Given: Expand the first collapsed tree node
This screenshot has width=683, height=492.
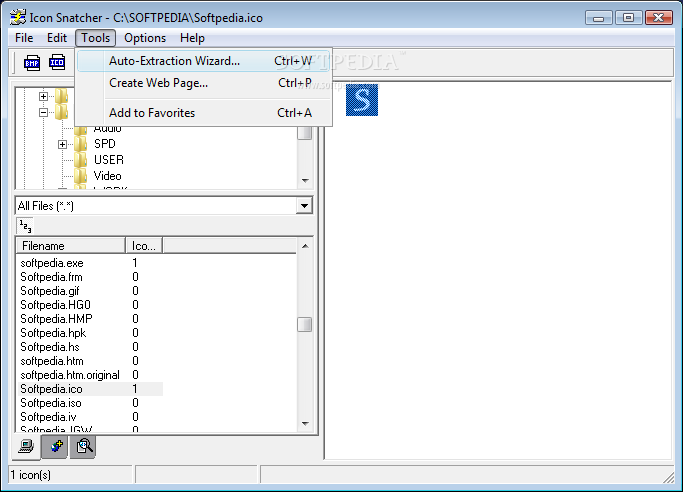Looking at the screenshot, I should pyautogui.click(x=43, y=96).
